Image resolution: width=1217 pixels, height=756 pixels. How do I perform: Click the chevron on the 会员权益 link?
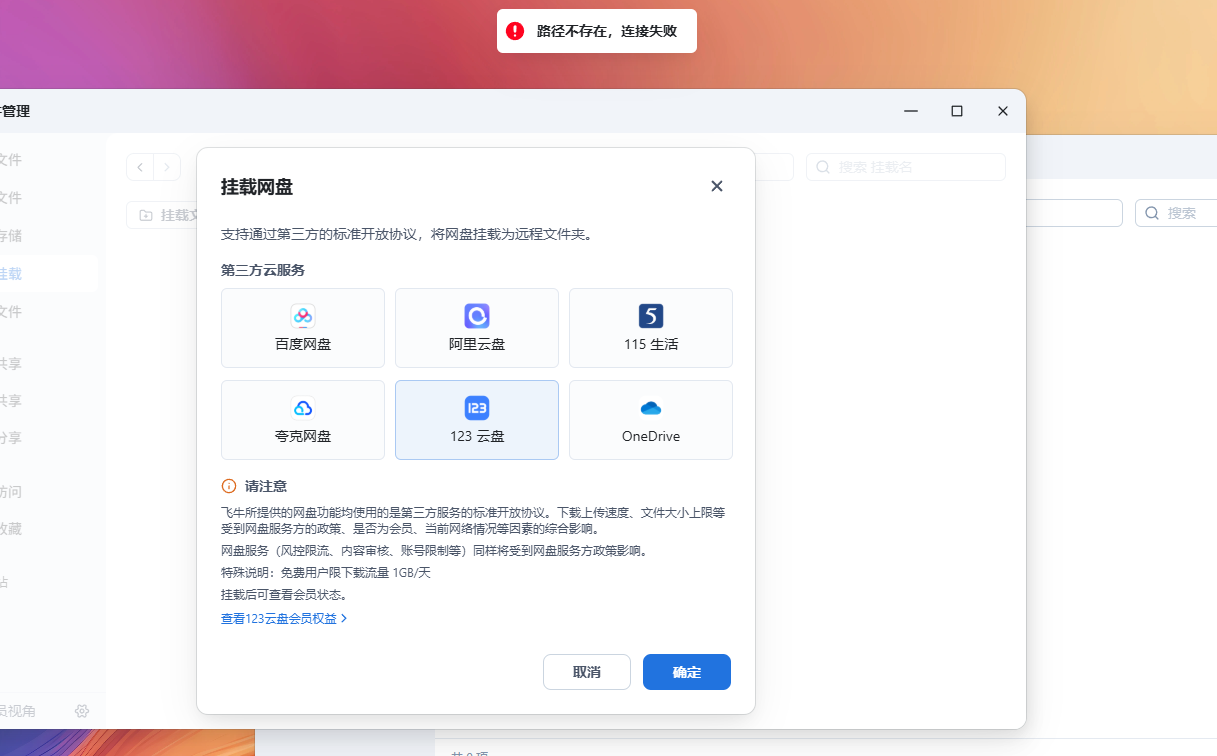coord(344,619)
